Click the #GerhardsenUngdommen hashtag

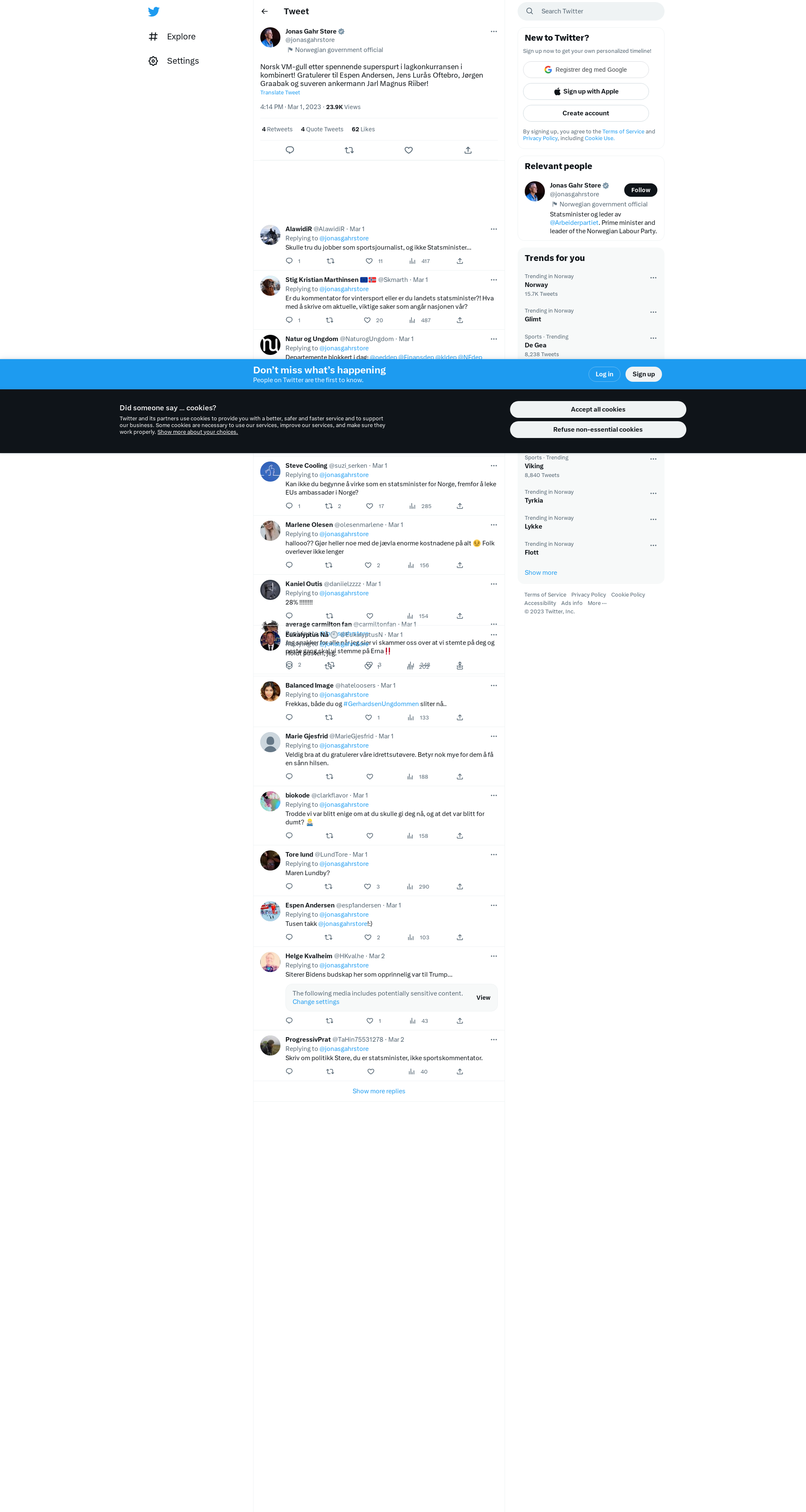[381, 704]
